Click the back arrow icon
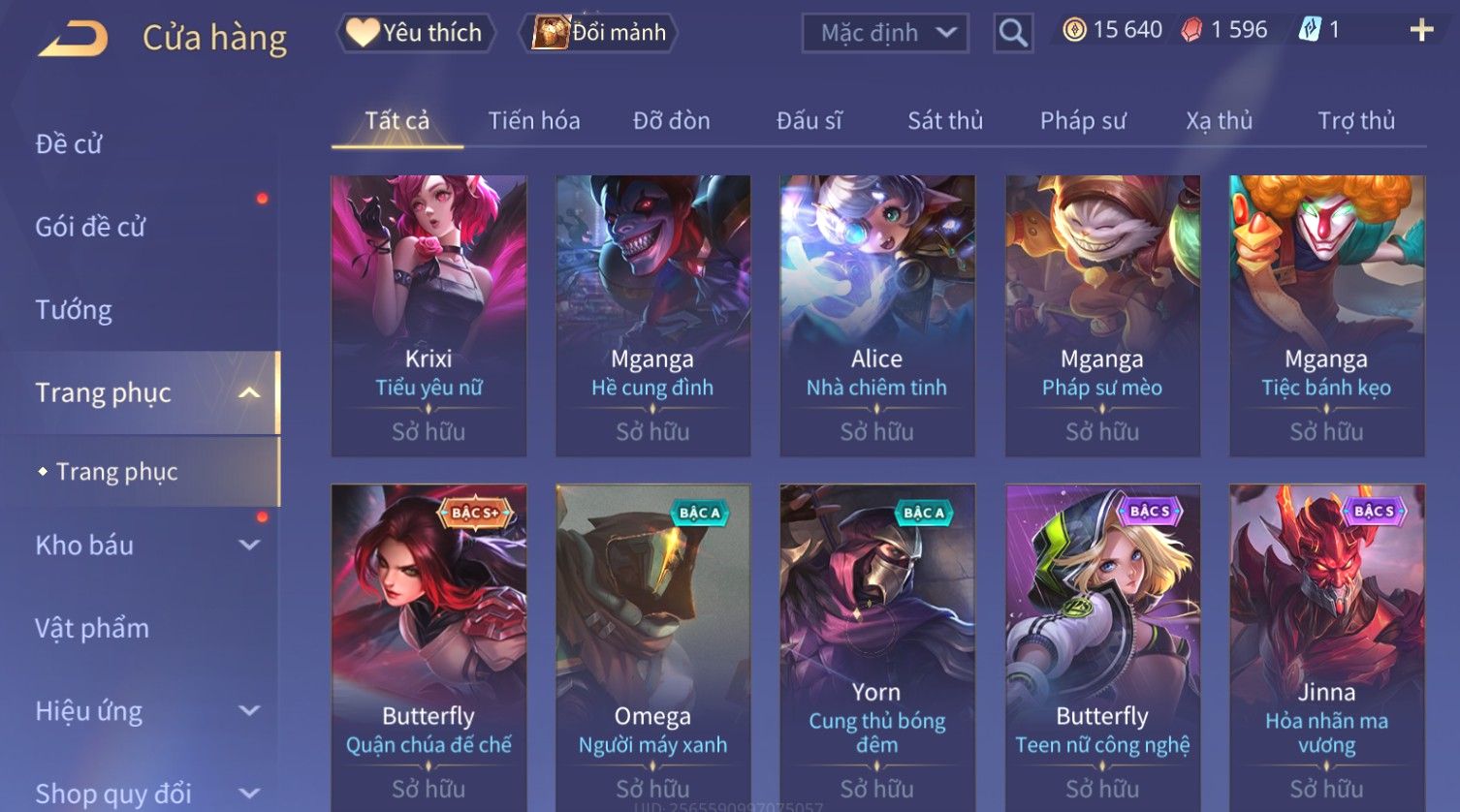This screenshot has height=812, width=1460. 74,38
